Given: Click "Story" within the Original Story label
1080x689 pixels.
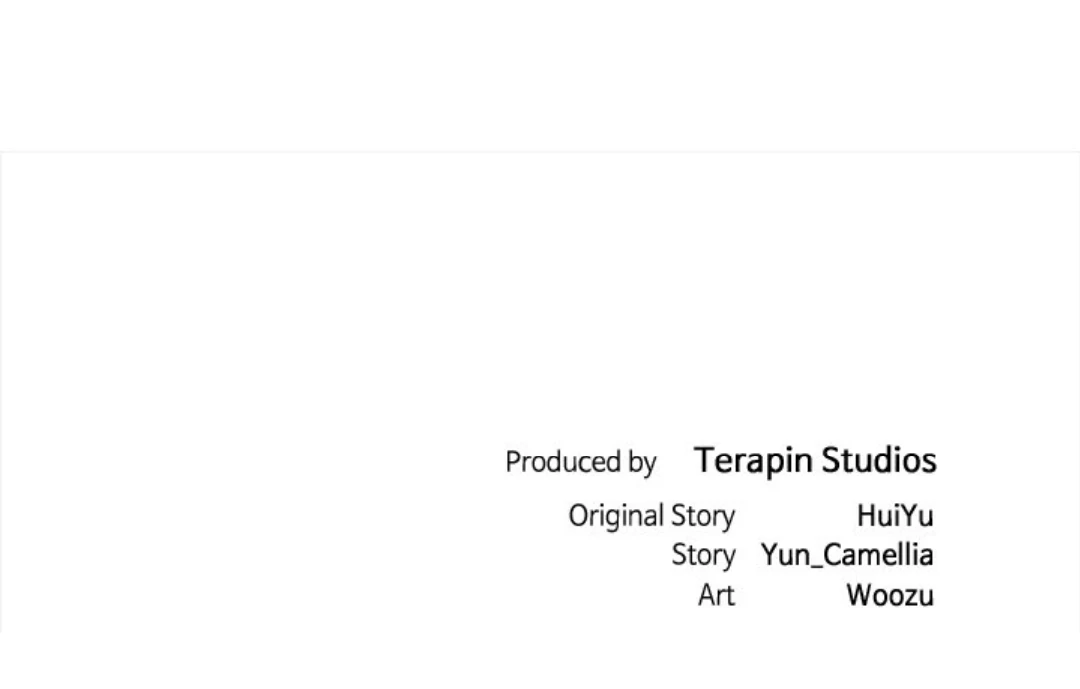Looking at the screenshot, I should click(x=703, y=516).
